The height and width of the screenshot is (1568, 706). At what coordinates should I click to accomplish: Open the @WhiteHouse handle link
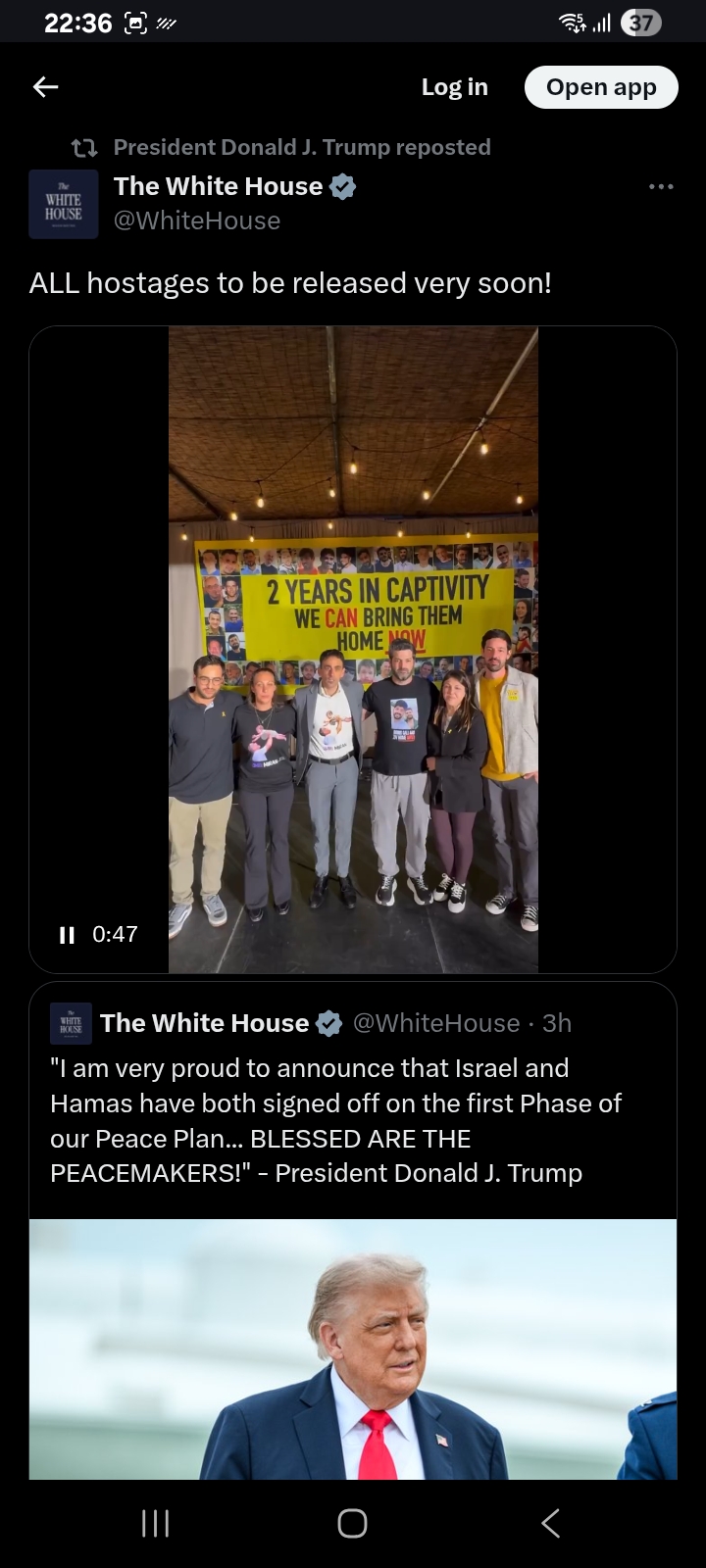point(197,221)
